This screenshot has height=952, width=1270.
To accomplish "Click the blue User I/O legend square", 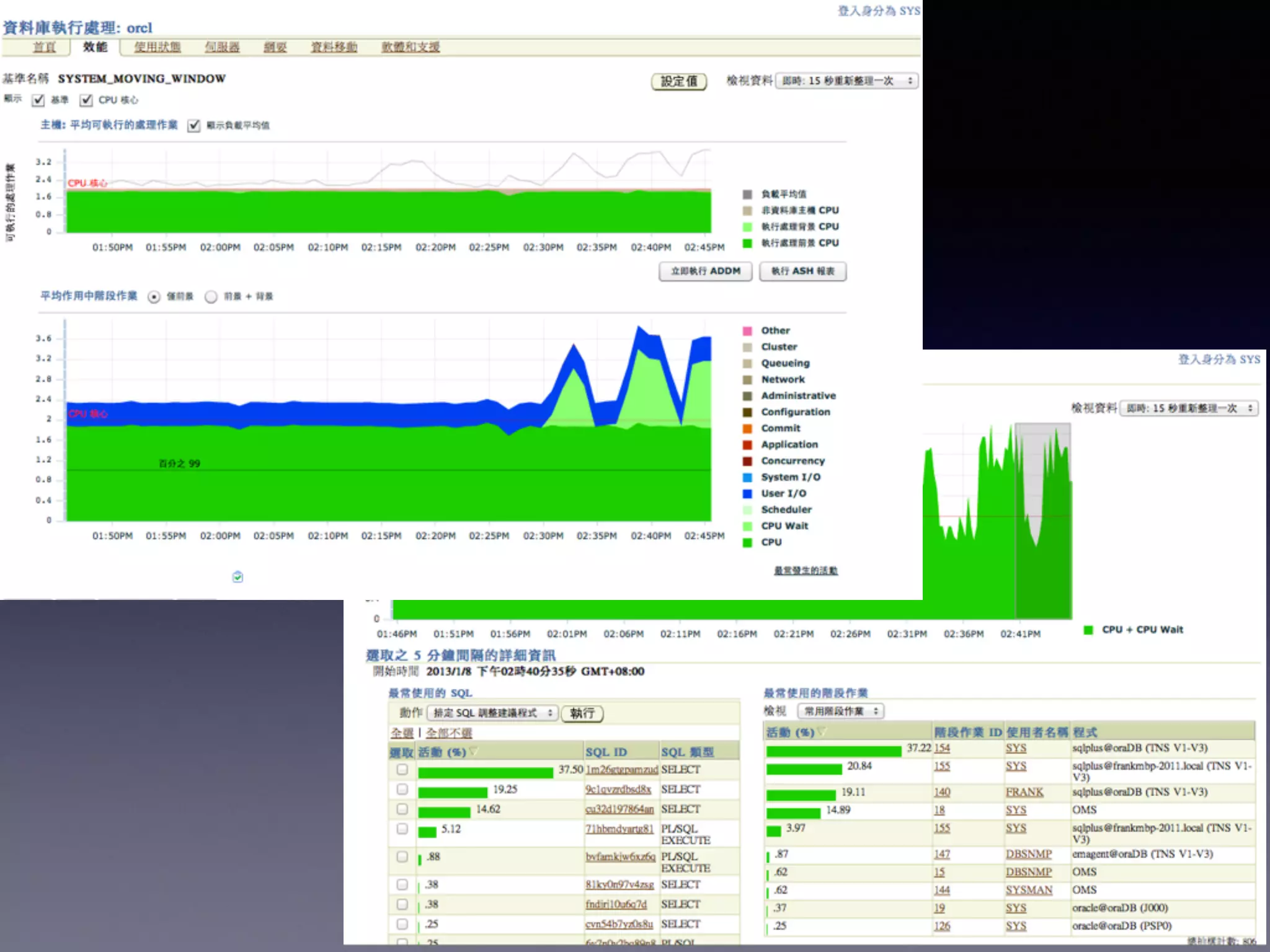I will tap(747, 493).
